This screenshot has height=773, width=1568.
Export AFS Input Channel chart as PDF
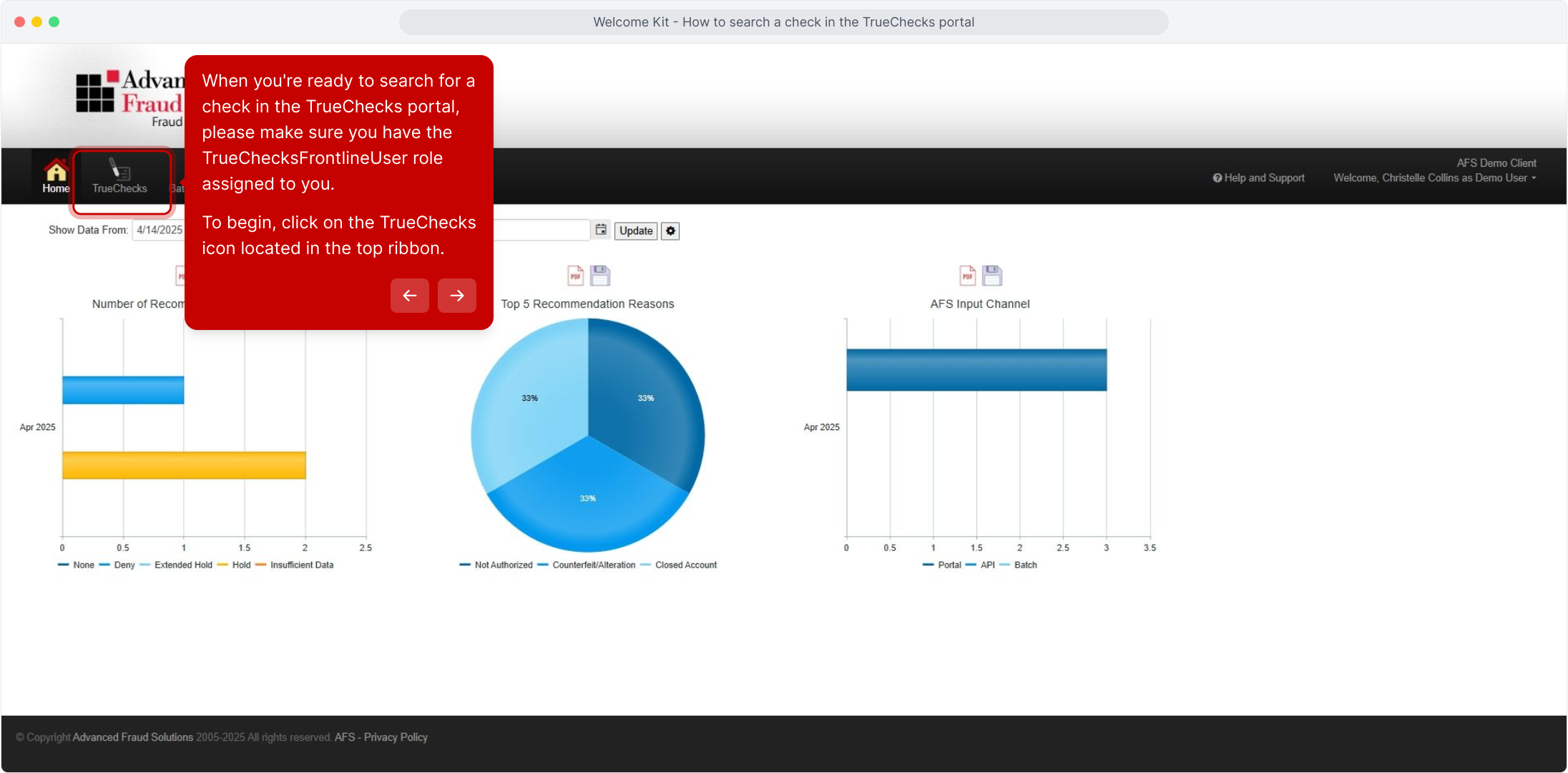968,276
